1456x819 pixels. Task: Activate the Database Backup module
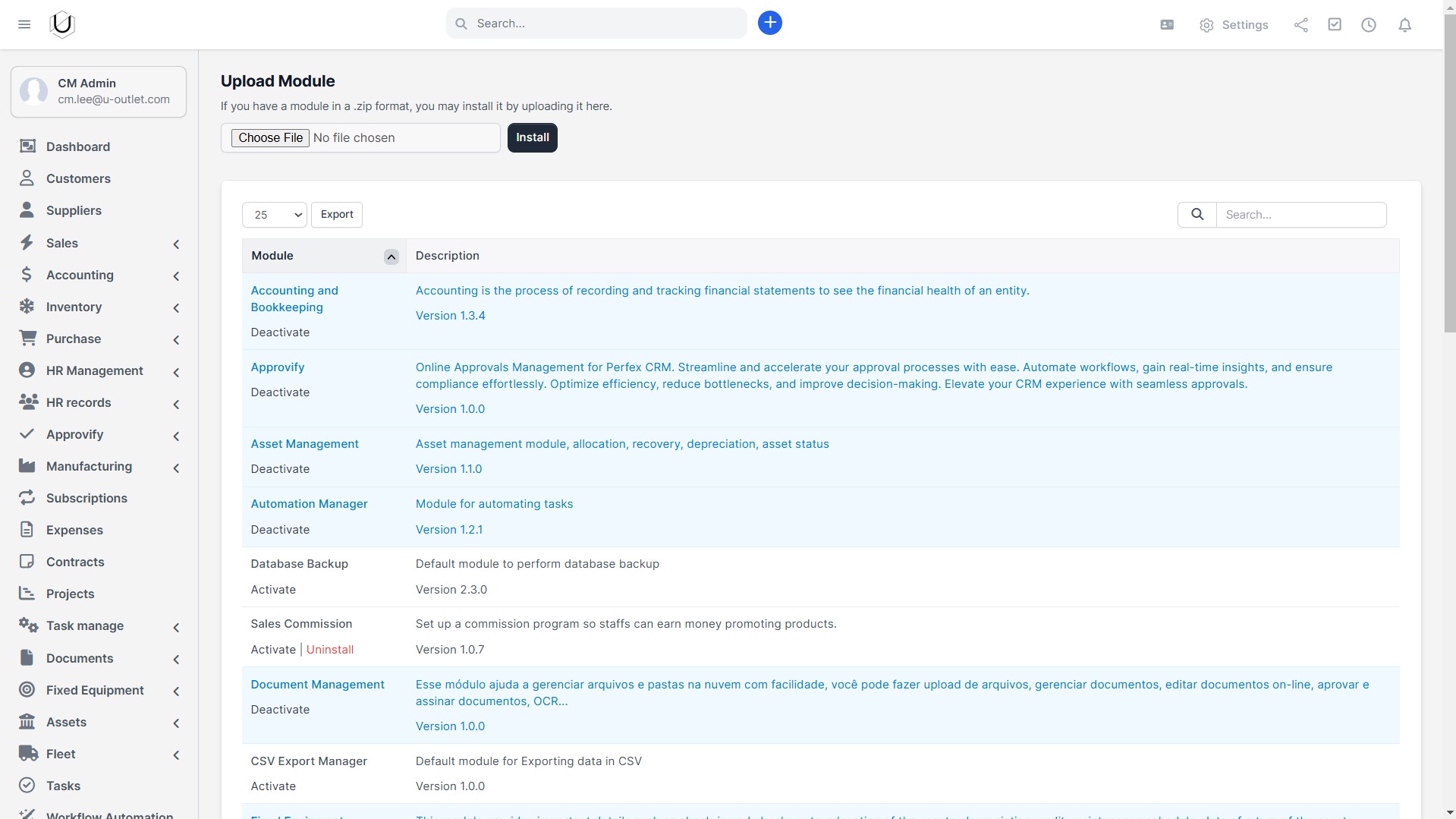[273, 590]
